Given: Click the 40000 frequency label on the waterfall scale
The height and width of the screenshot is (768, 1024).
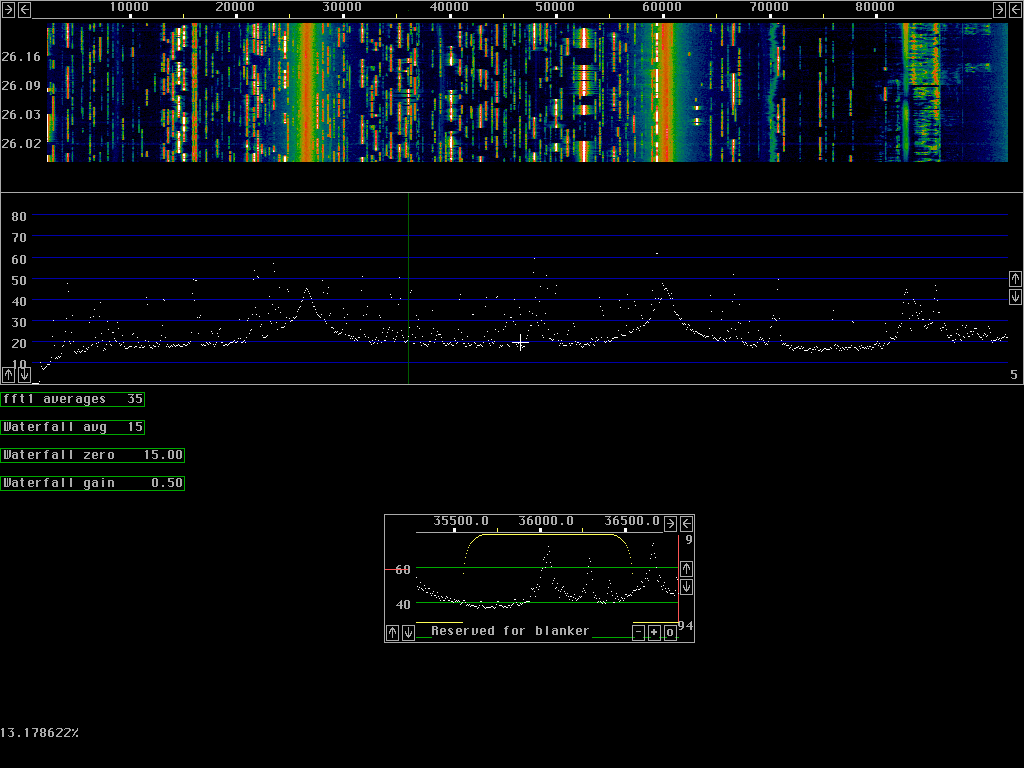Looking at the screenshot, I should pos(449,7).
